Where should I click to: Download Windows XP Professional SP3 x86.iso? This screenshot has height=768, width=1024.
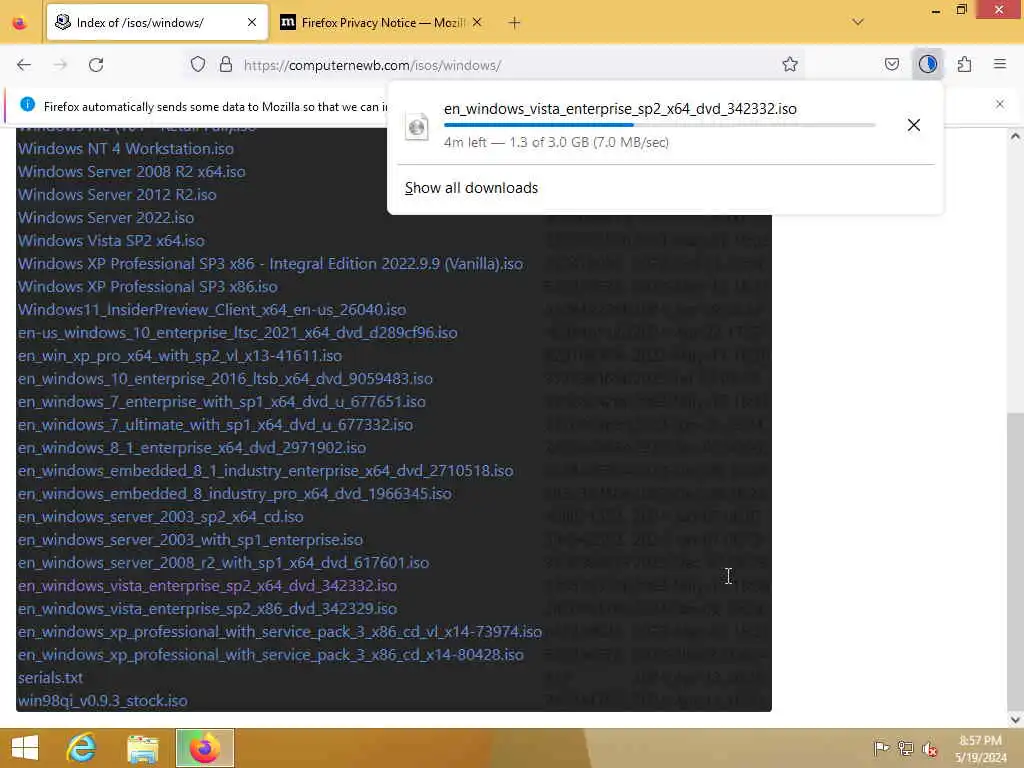148,287
